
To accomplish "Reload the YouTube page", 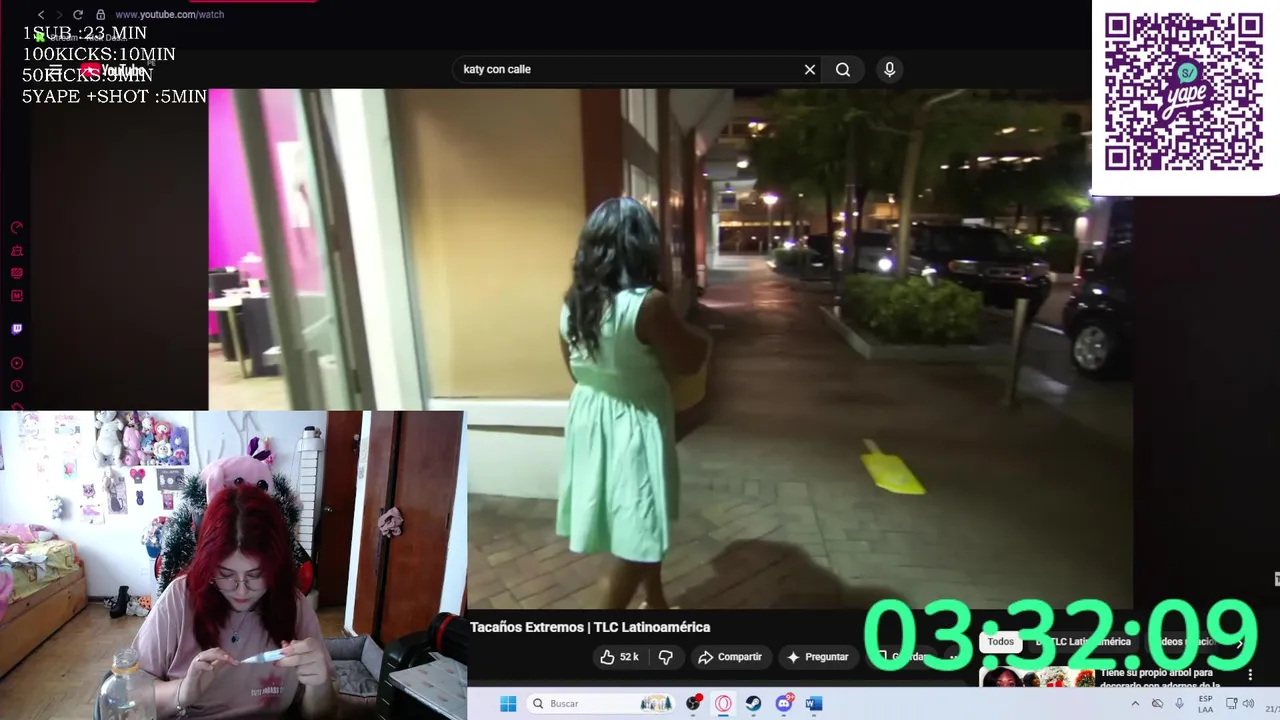I will click(77, 15).
